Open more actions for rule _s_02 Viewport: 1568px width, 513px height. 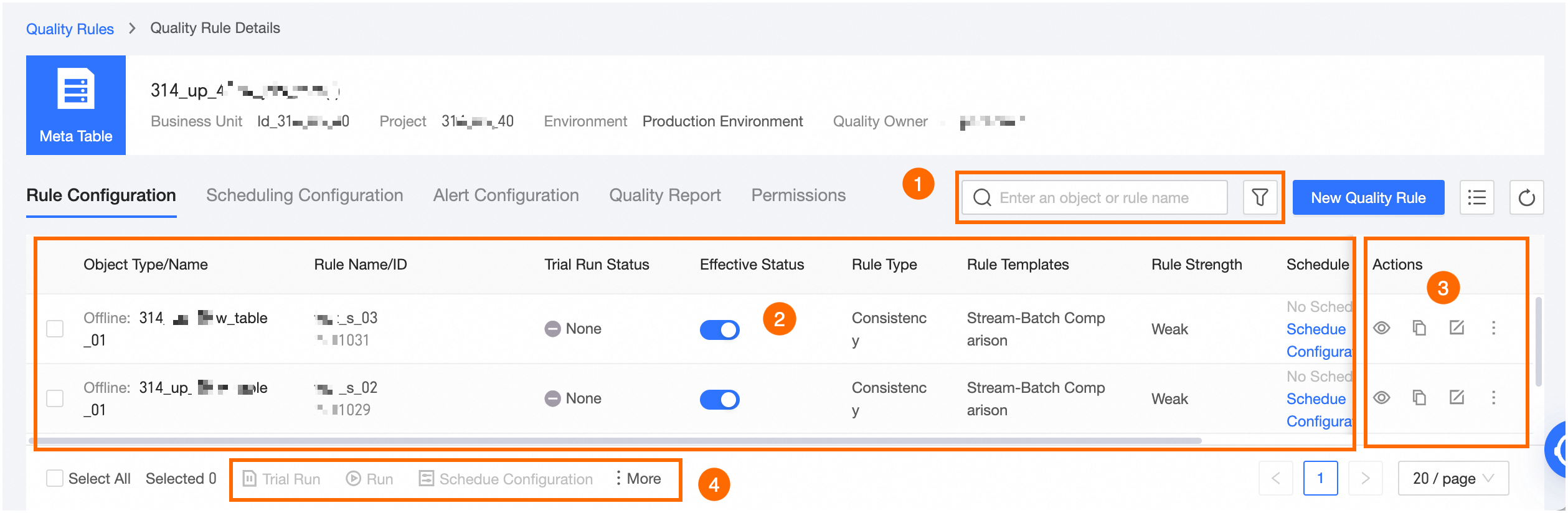(1493, 398)
